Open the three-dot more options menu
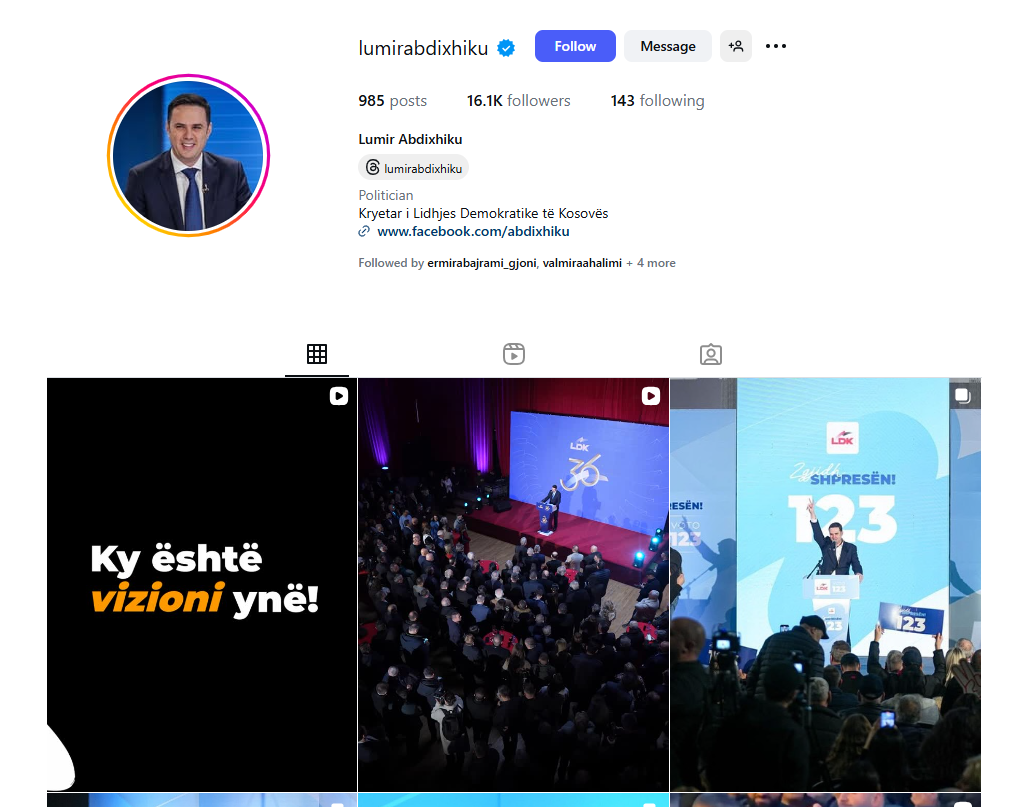Viewport: 1036px width, 807px height. (776, 46)
